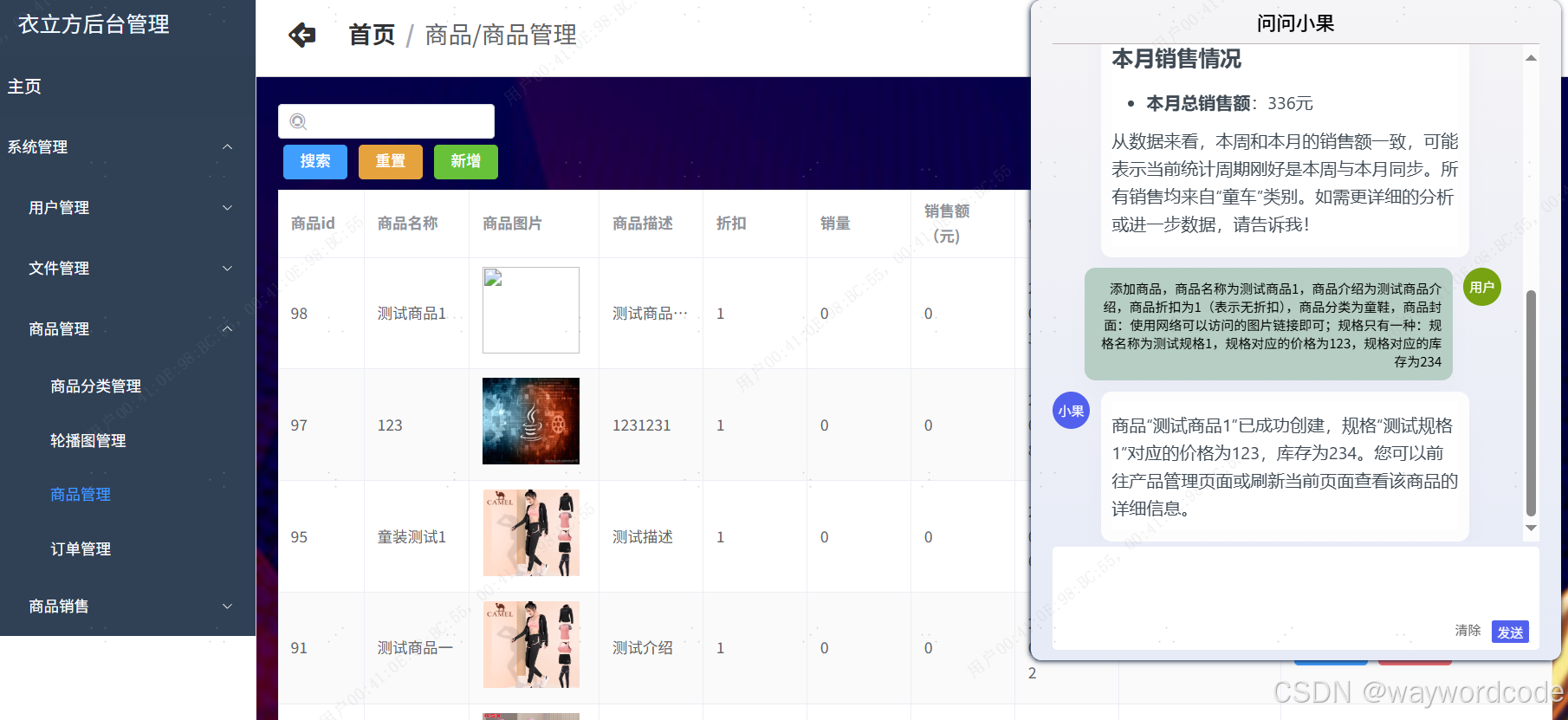This screenshot has height=720, width=1568.
Task: Click the clothing thumbnail for 童装测试1
Action: coord(531,533)
